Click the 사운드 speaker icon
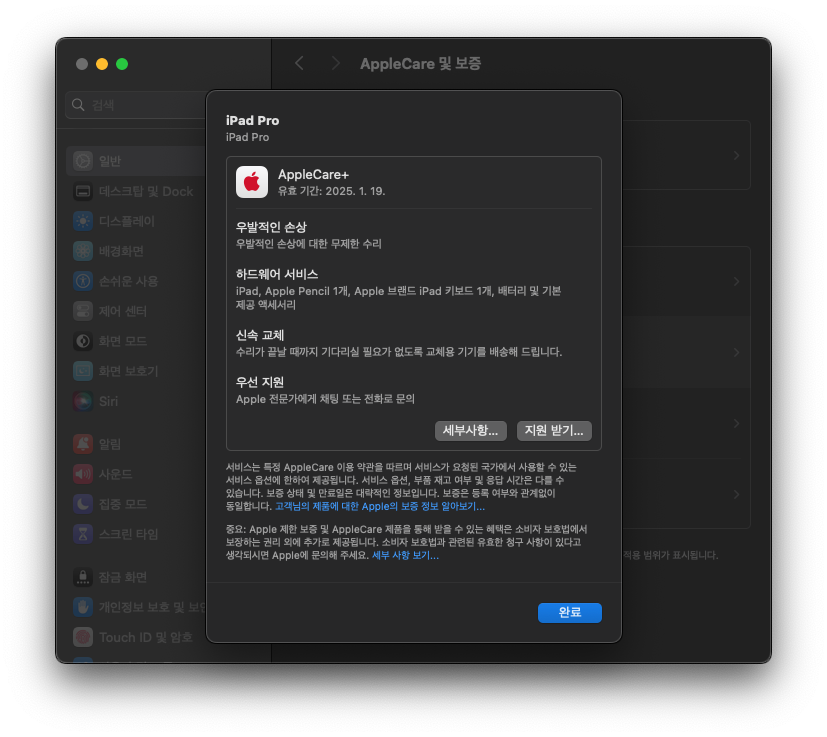827x737 pixels. (83, 474)
